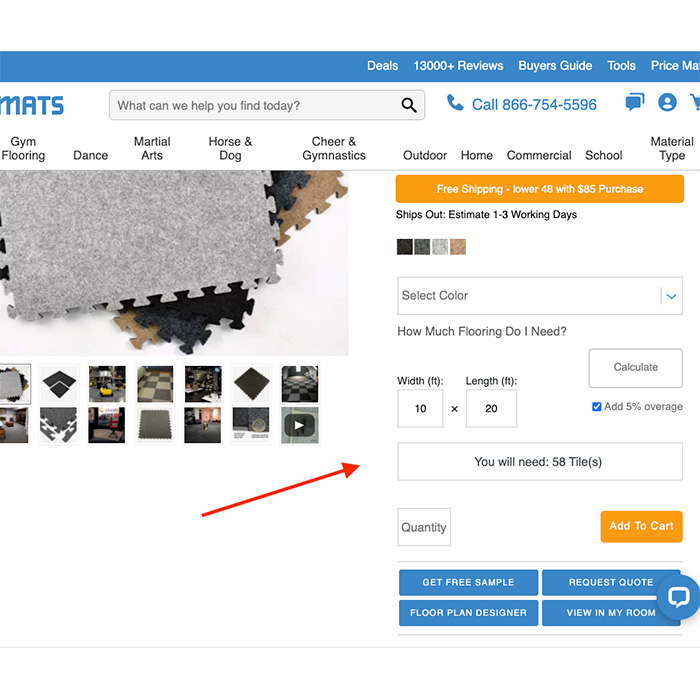Play the product video thumbnail
The image size is (700, 700).
click(x=299, y=425)
